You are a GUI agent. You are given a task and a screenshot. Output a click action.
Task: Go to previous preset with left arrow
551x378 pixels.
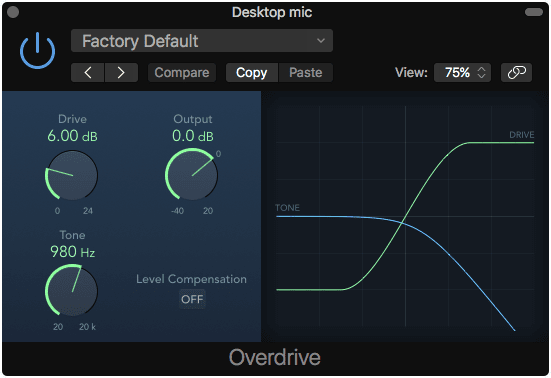tap(87, 73)
